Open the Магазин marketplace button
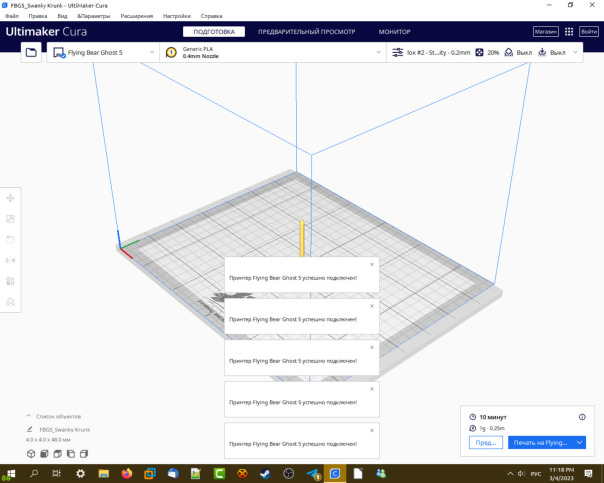Viewport: 604px width, 483px height. point(546,32)
